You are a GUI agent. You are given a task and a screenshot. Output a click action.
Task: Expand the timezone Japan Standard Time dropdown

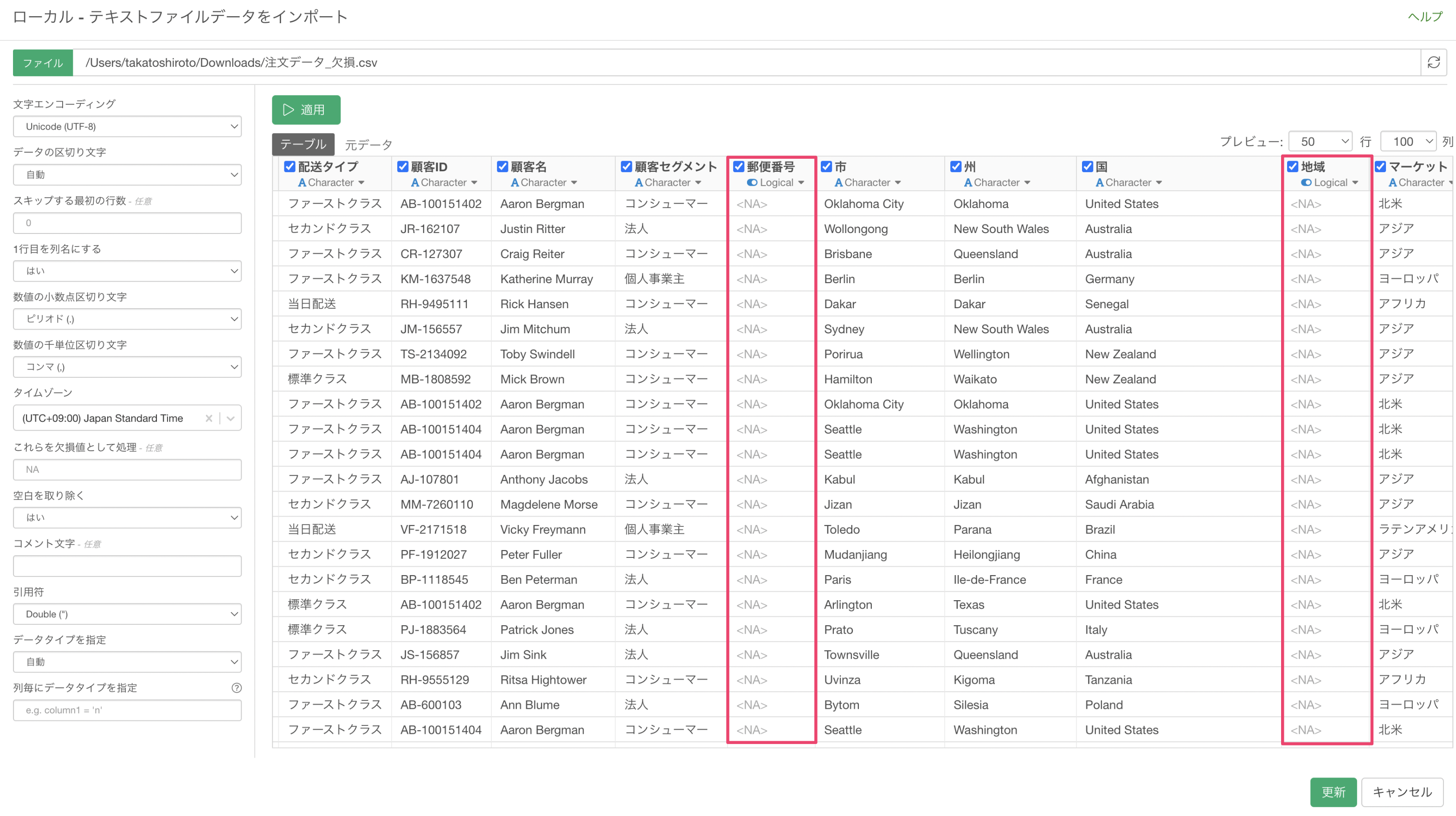[231, 418]
